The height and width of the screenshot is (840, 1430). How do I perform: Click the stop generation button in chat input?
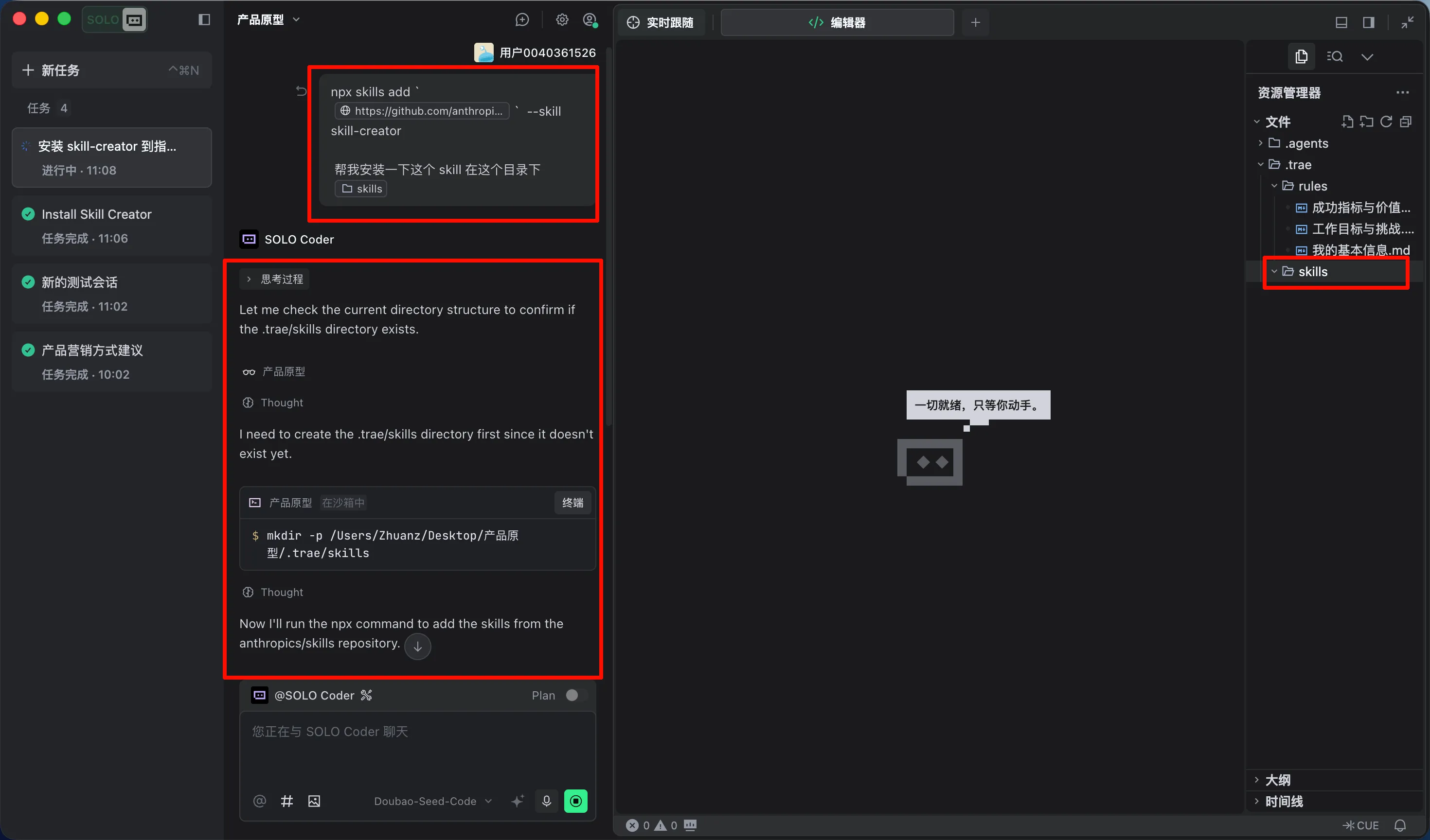pos(576,801)
